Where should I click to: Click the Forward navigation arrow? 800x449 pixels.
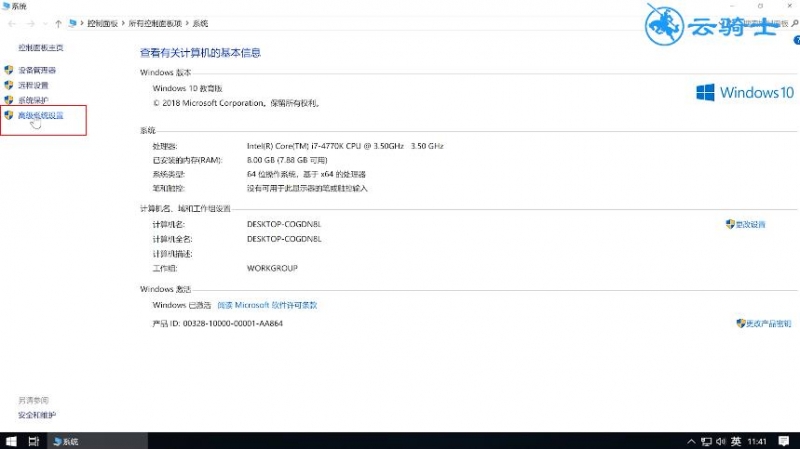(31, 23)
